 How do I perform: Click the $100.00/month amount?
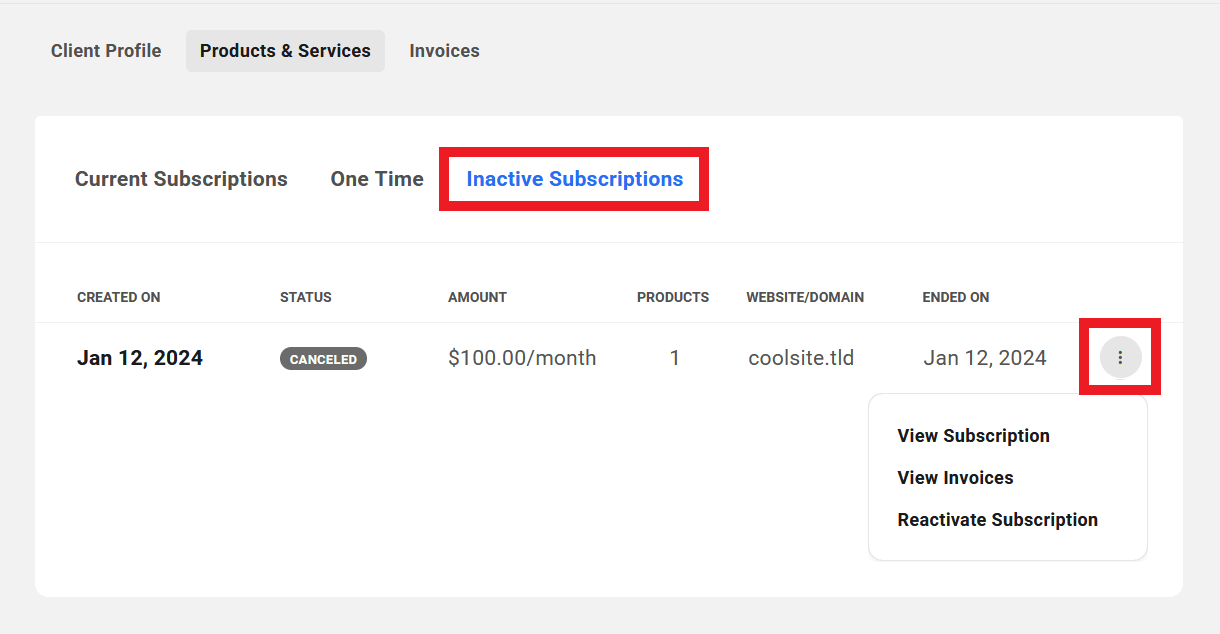[x=521, y=357]
